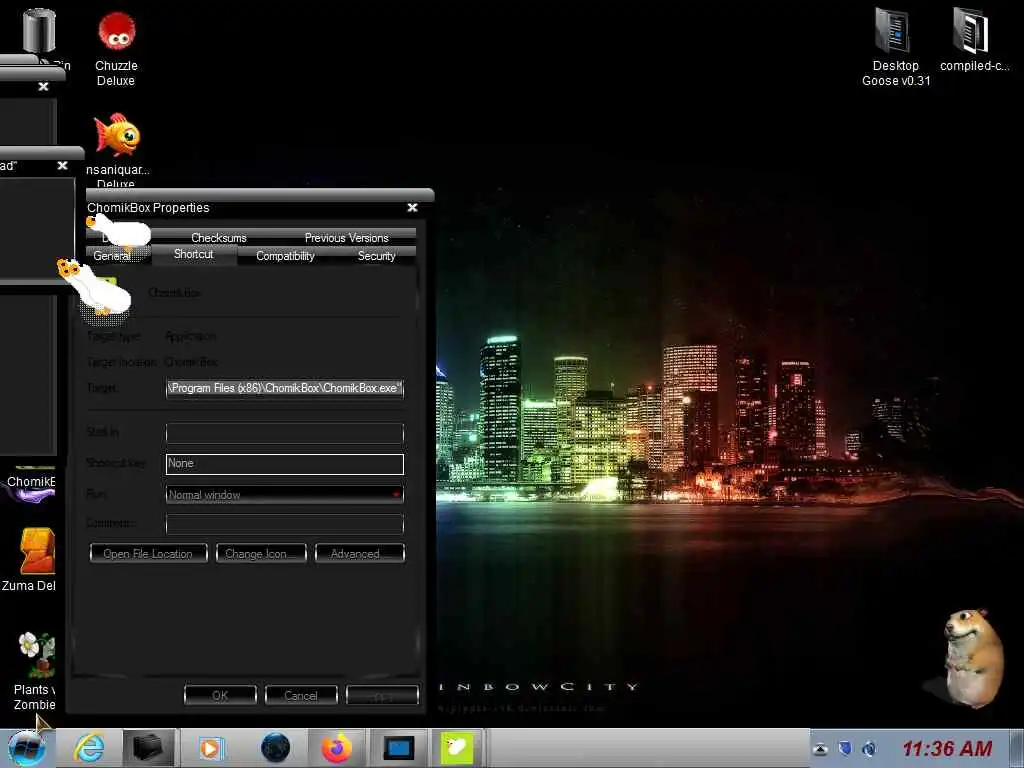Click the Start in field
1024x768 pixels.
pyautogui.click(x=285, y=433)
